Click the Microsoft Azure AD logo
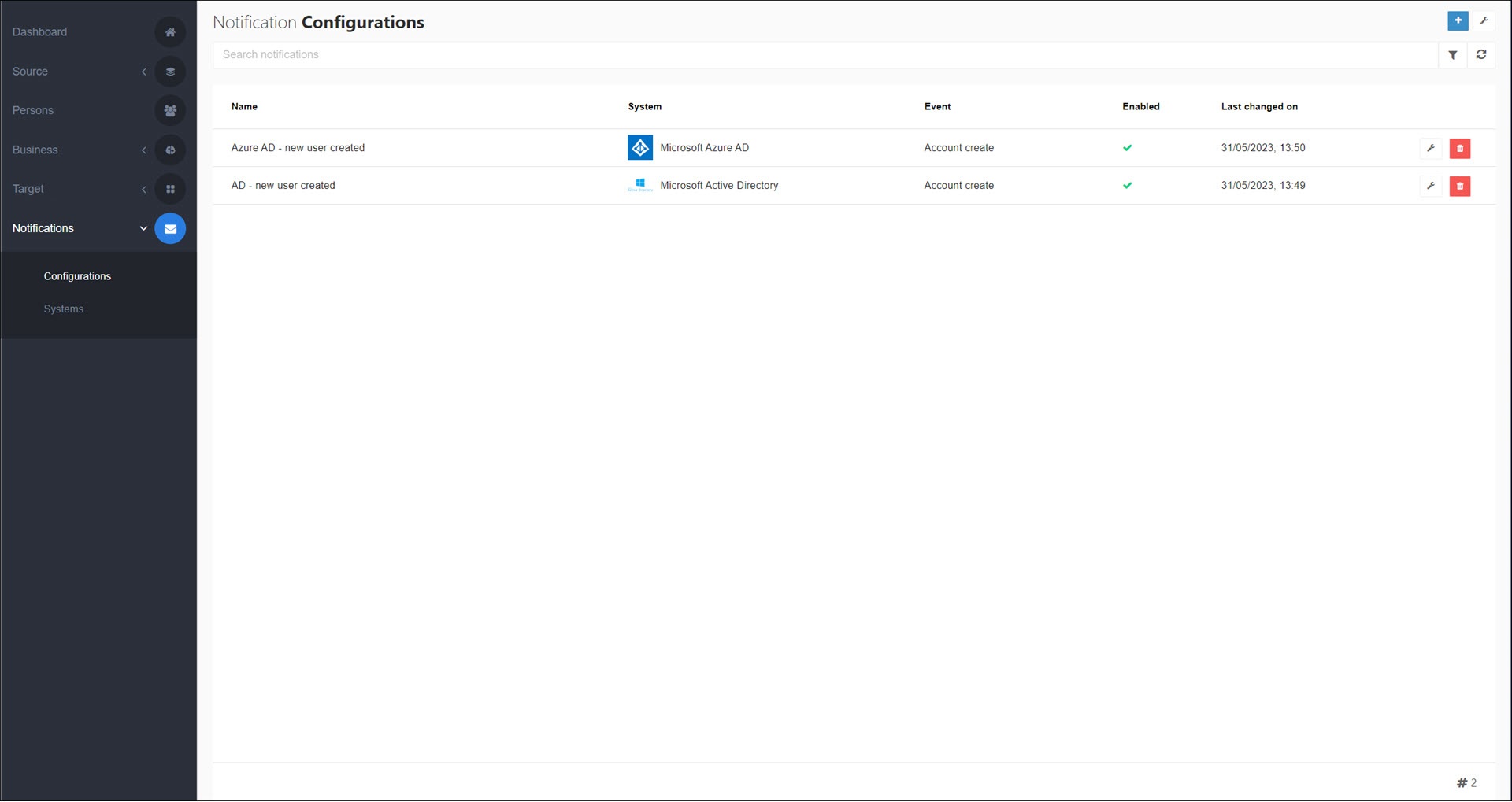The image size is (1512, 802). tap(640, 148)
